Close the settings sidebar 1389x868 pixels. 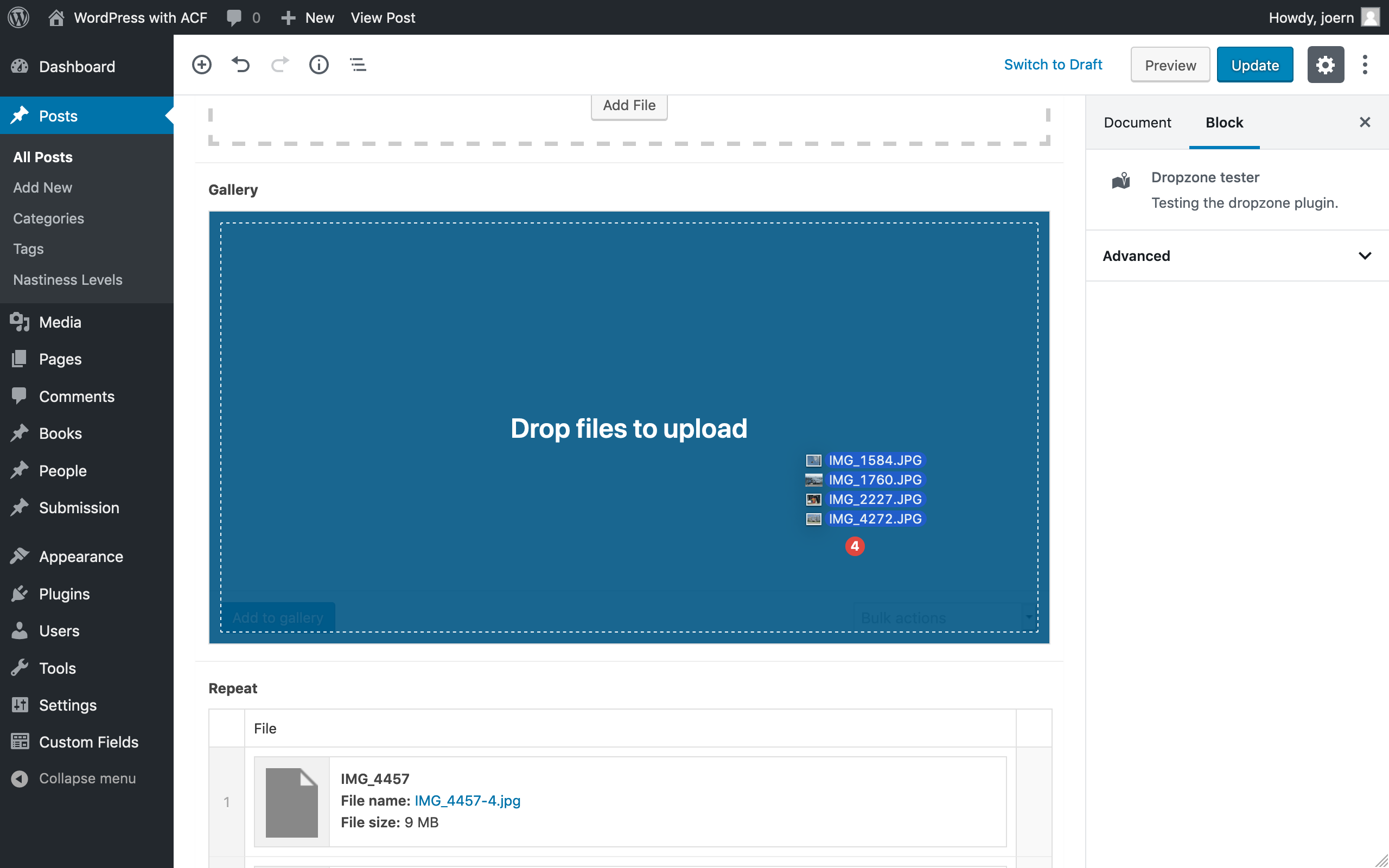(1365, 122)
